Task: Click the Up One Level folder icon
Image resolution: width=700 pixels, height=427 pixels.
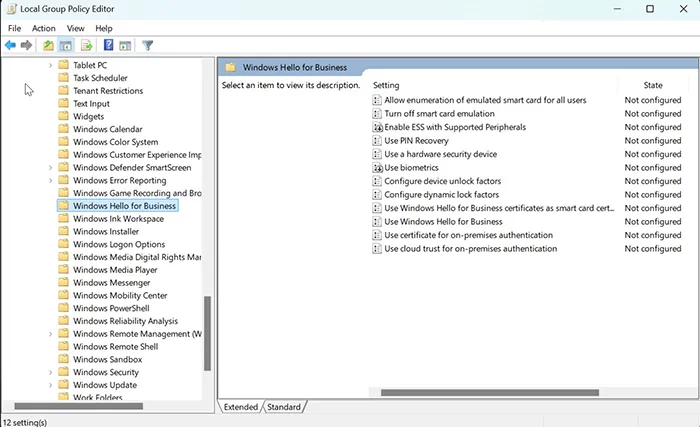Action: [48, 45]
